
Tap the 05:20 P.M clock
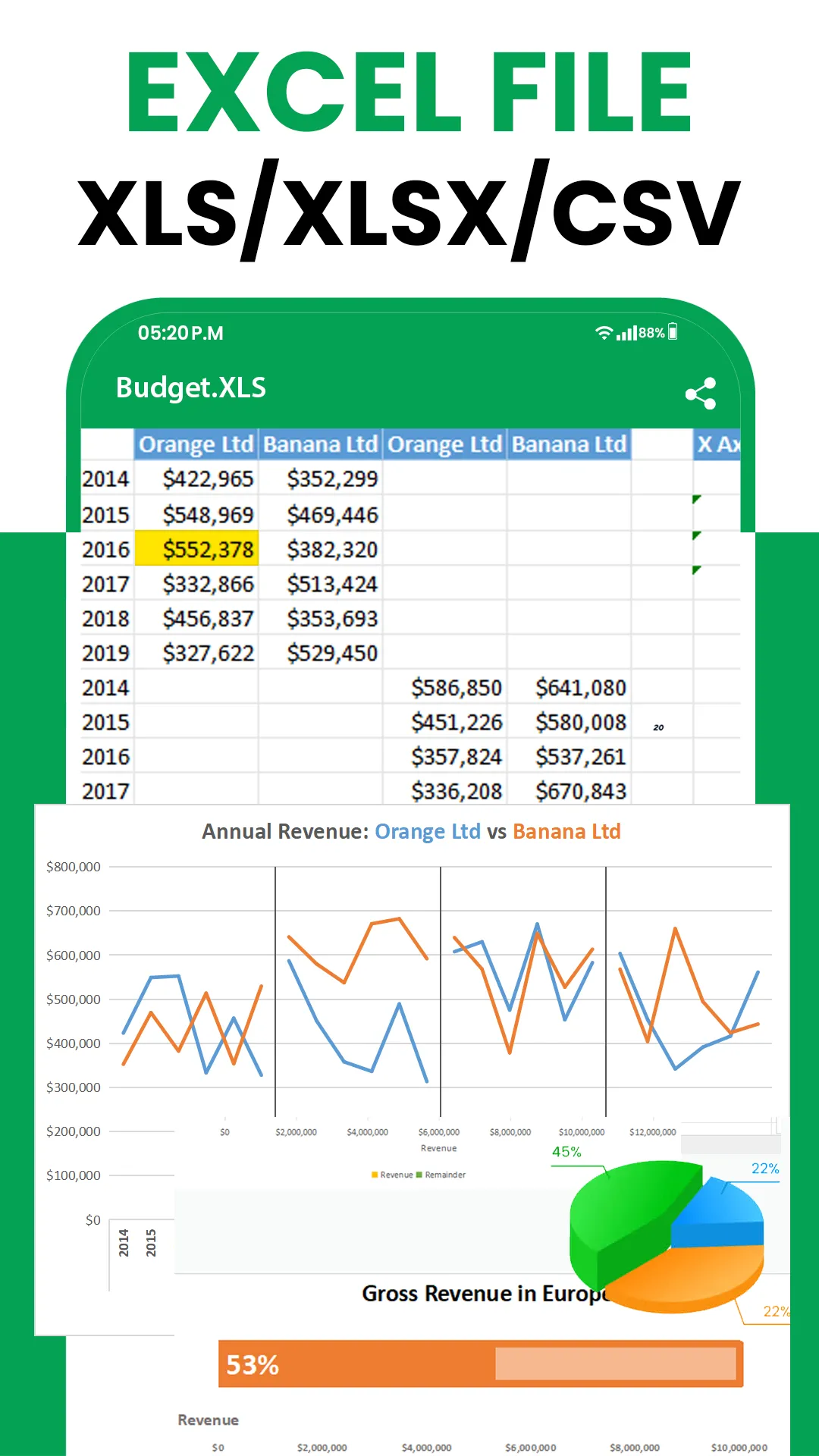pos(180,333)
